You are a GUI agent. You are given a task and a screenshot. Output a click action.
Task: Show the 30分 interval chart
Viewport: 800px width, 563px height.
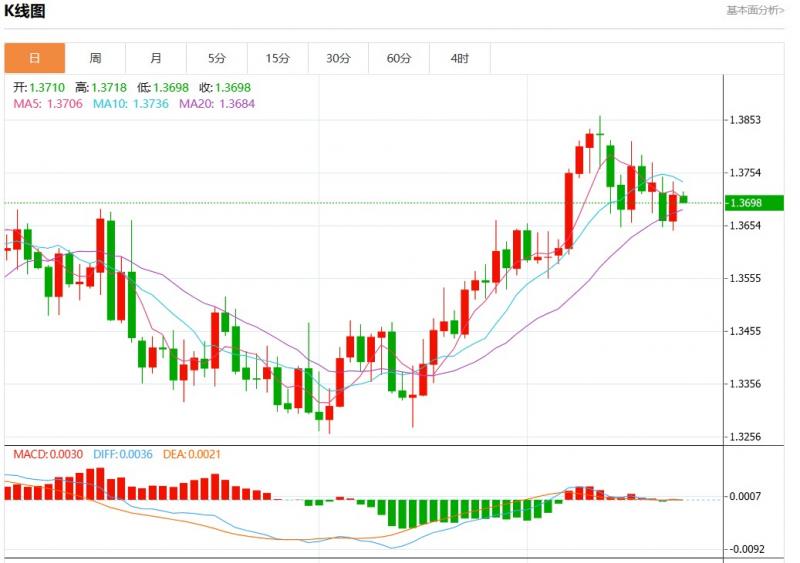point(338,58)
